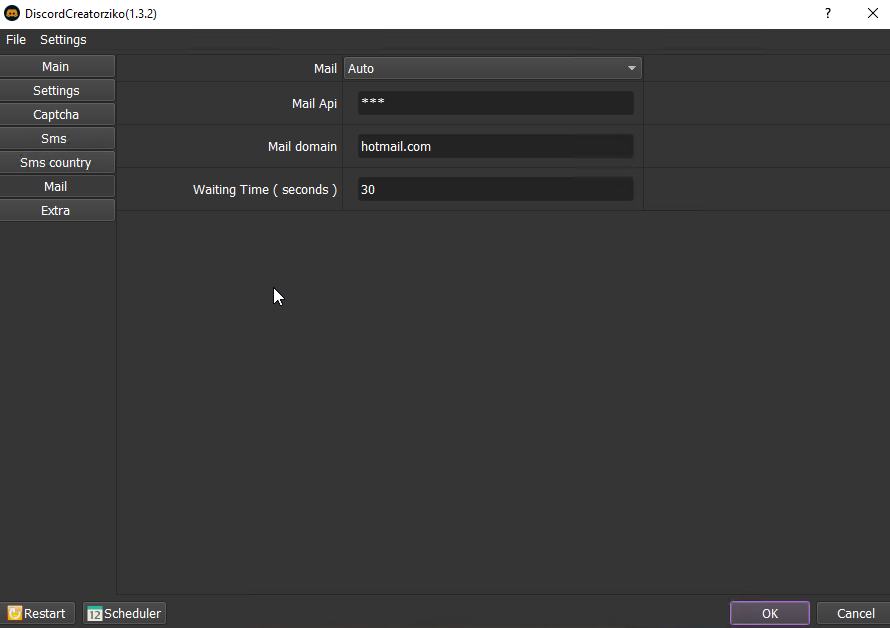The width and height of the screenshot is (890, 628).
Task: Click the Mail domain field with hotmail.com
Action: click(496, 146)
